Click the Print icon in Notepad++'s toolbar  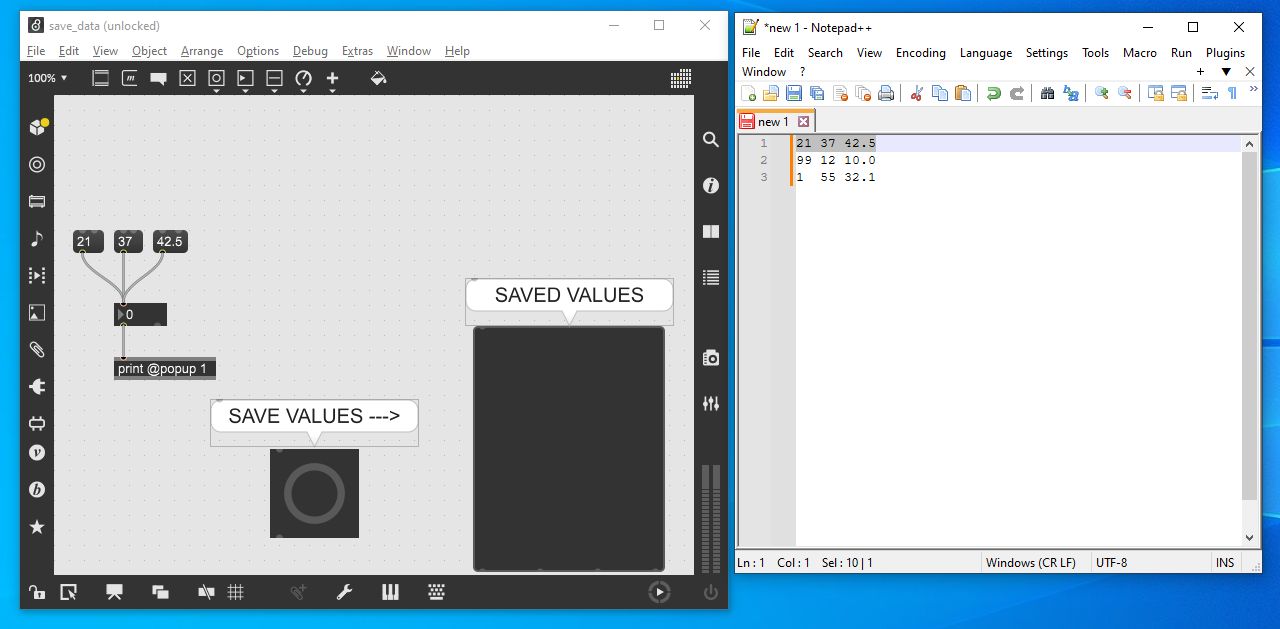[885, 93]
